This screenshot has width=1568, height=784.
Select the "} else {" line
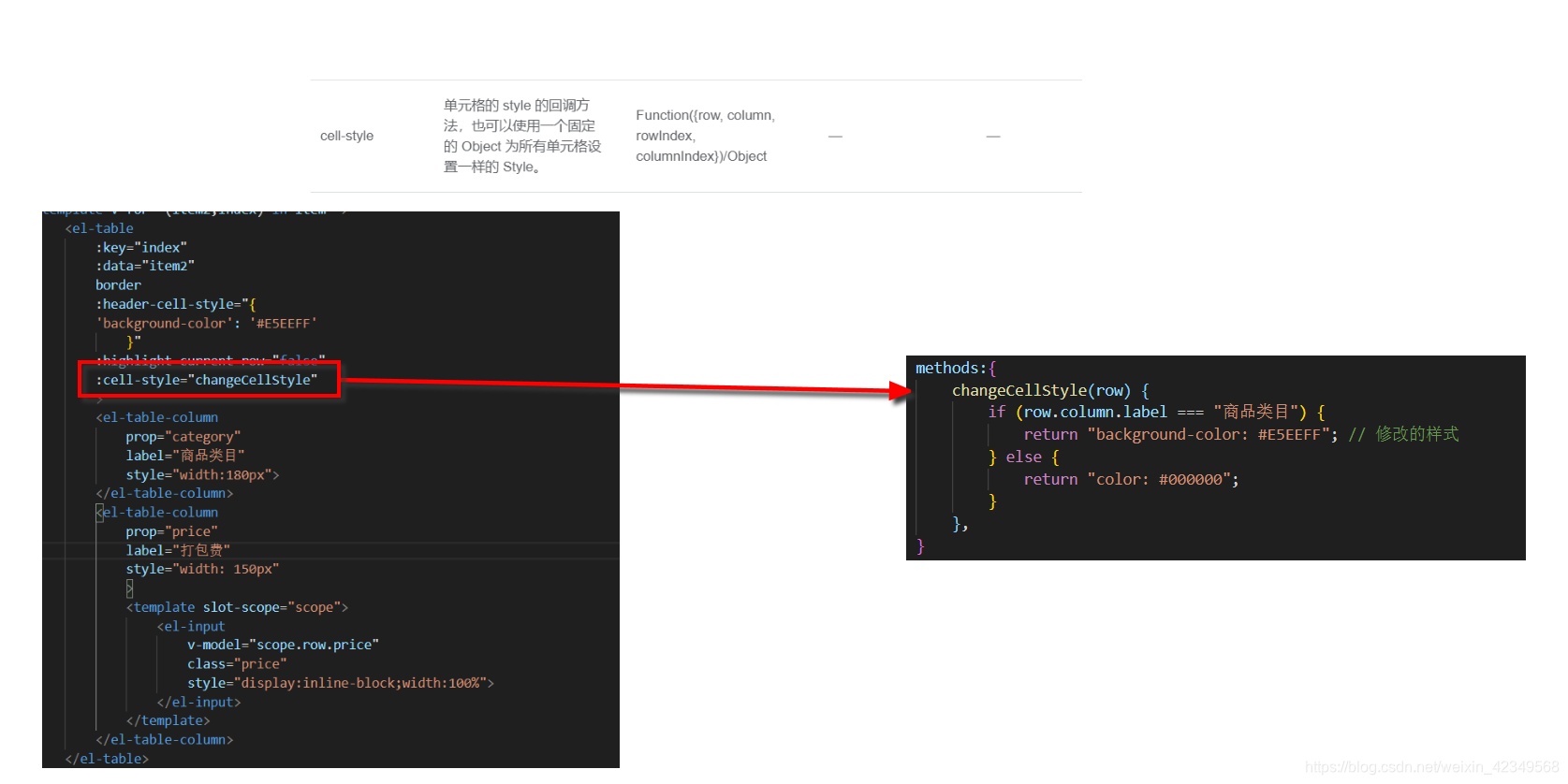coord(1024,457)
